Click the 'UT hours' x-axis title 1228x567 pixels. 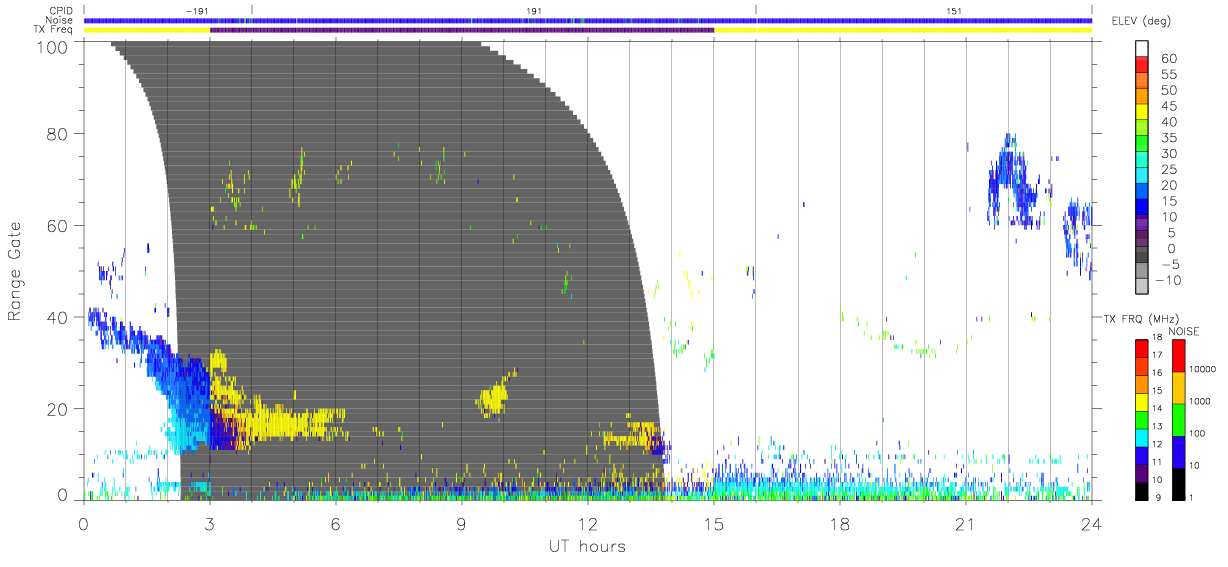point(587,546)
